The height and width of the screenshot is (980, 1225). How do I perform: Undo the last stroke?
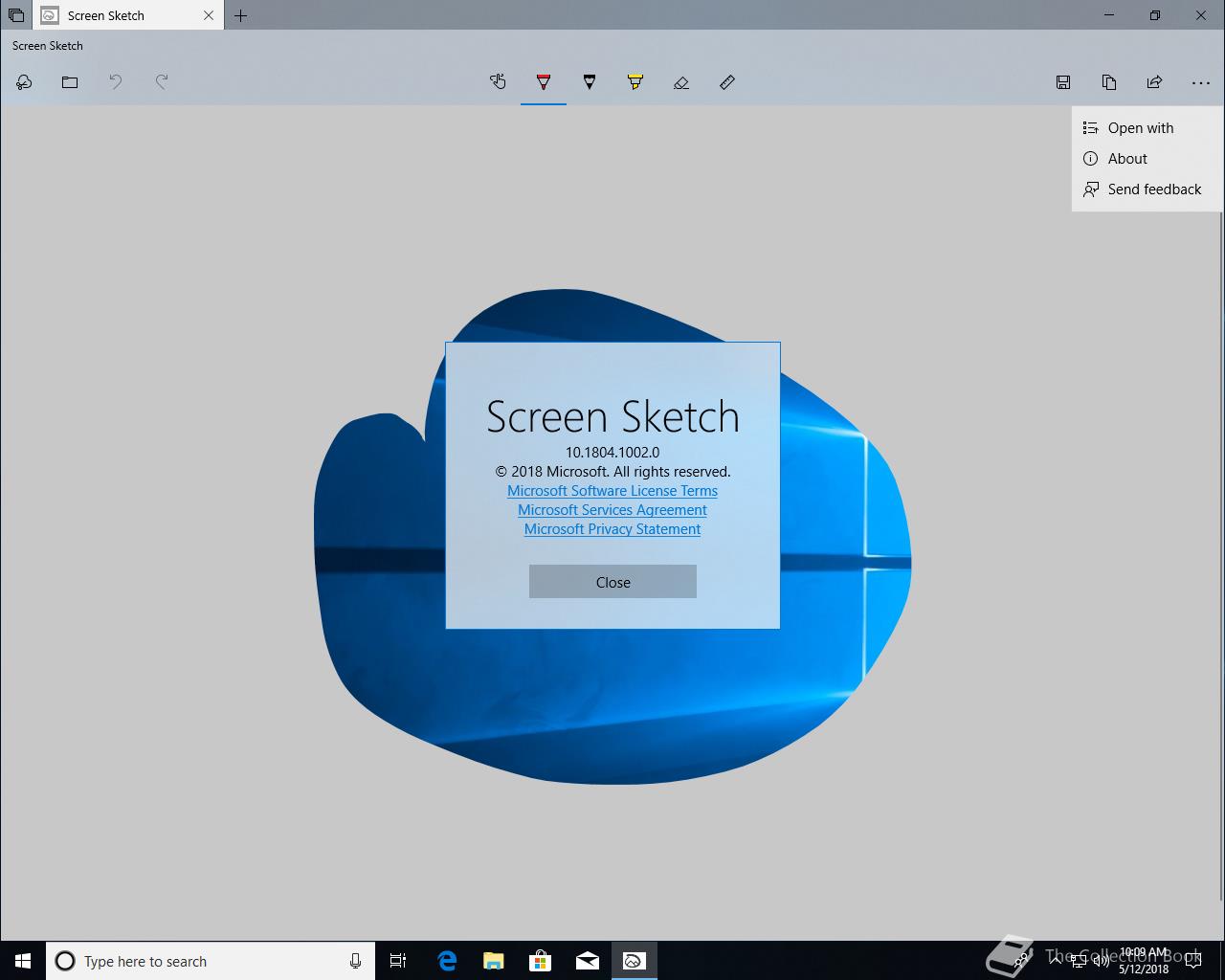click(116, 82)
